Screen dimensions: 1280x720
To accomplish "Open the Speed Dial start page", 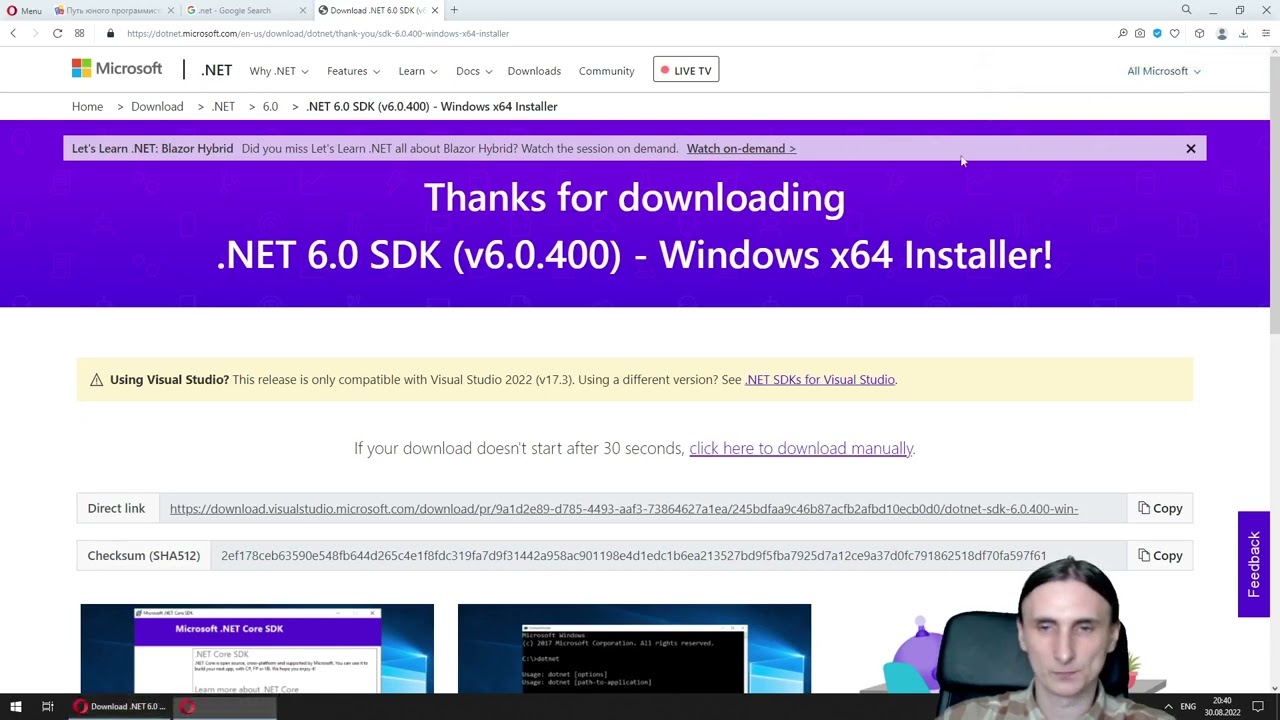I will 80,33.
